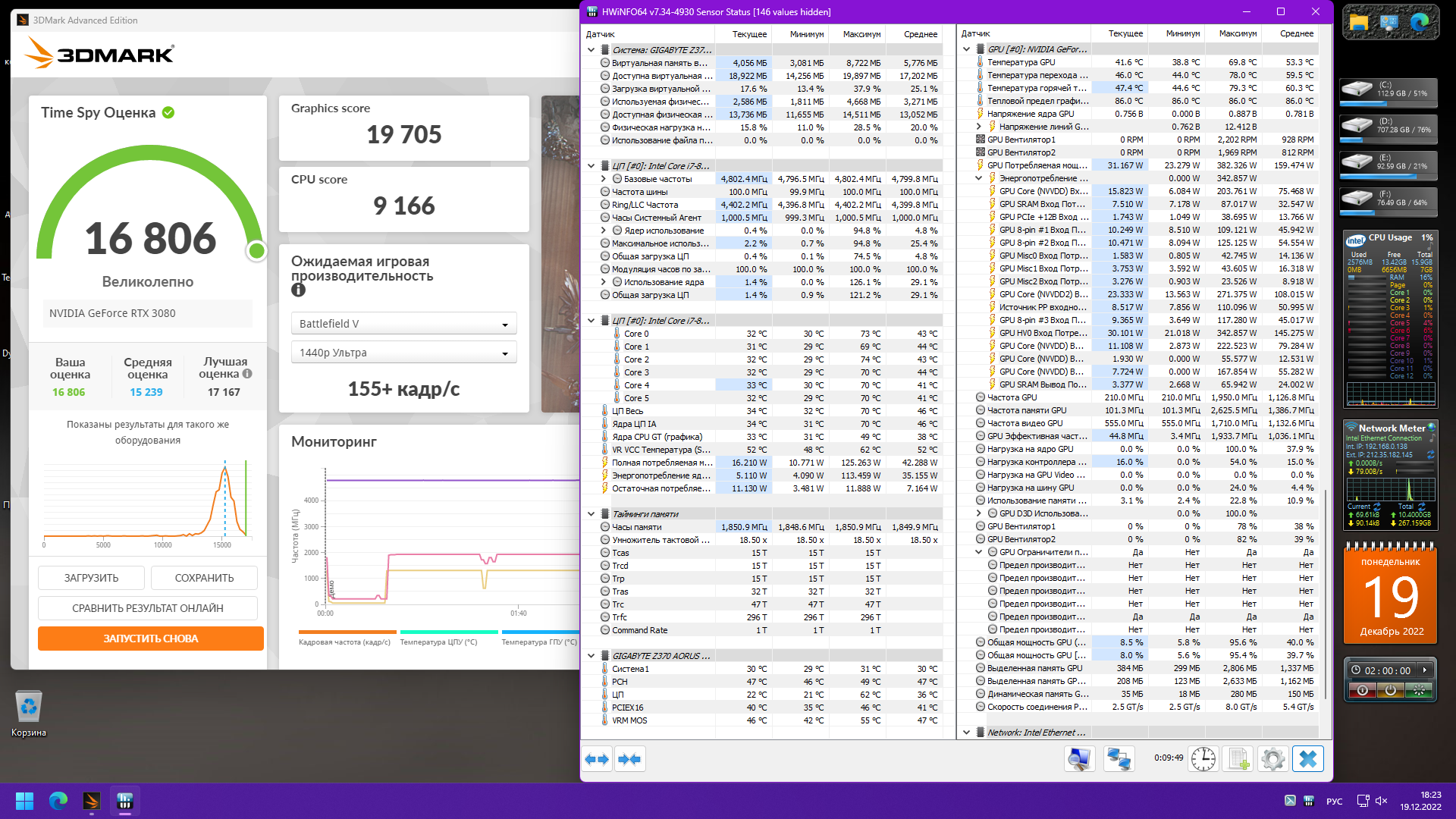Click the blue X close sensors icon
This screenshot has height=819, width=1456.
(1307, 758)
